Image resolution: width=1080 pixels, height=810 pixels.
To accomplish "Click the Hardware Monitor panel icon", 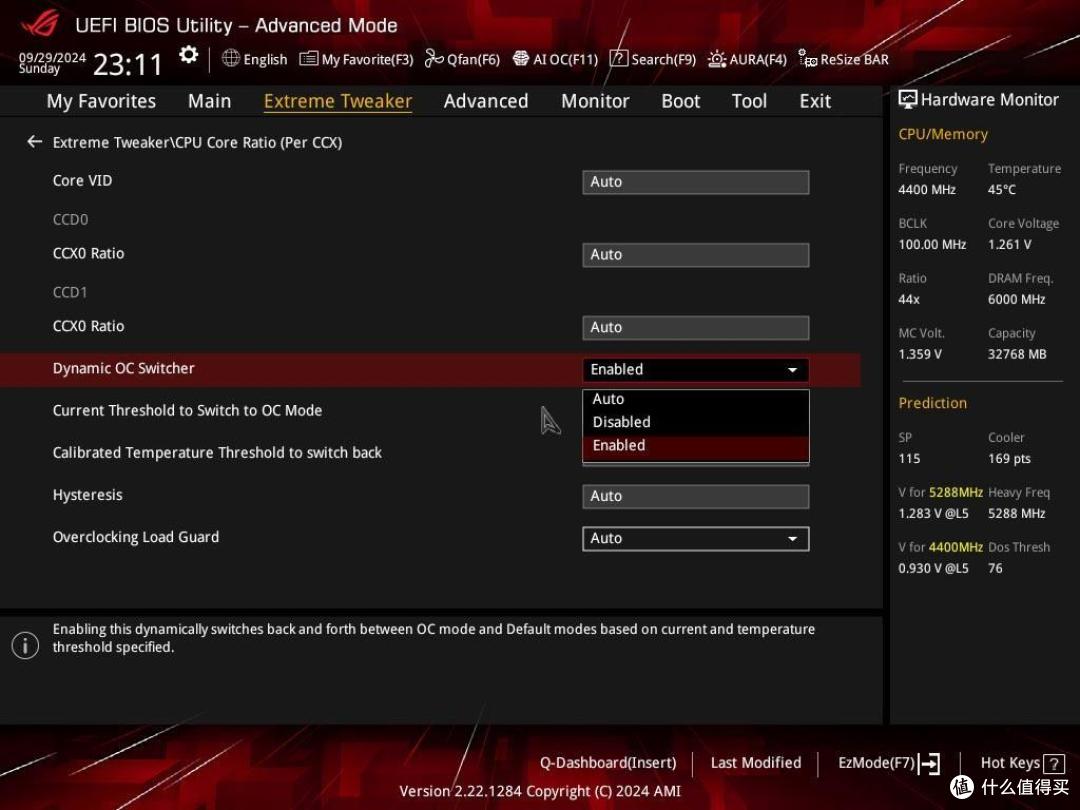I will pyautogui.click(x=908, y=99).
